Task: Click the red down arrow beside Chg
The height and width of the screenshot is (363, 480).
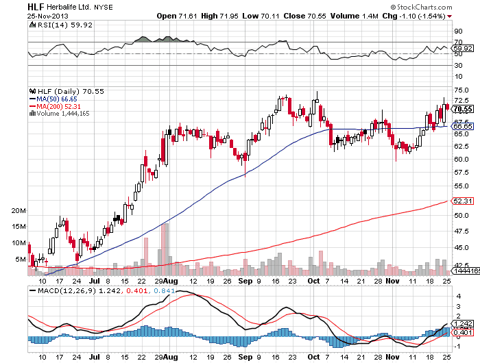Action: click(x=450, y=16)
